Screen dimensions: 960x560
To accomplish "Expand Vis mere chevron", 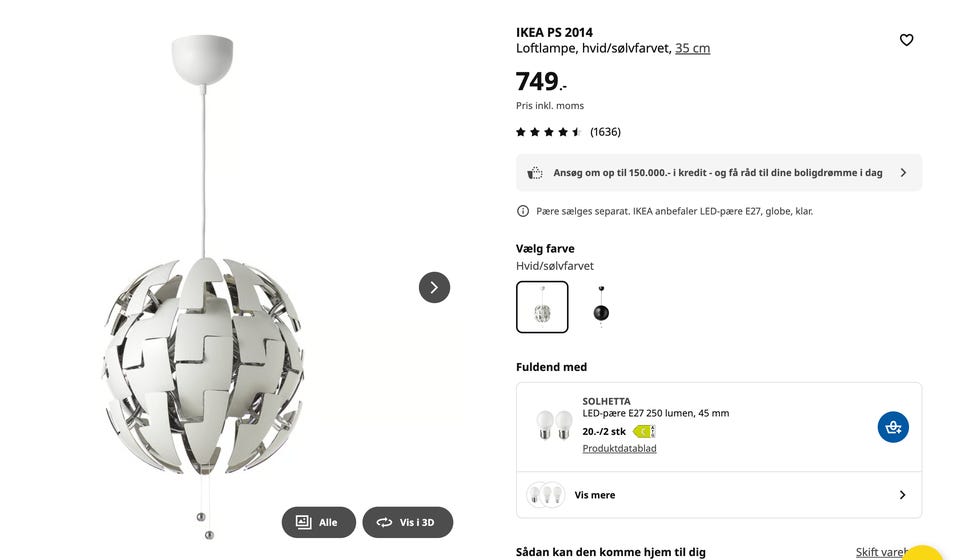I will [x=902, y=495].
